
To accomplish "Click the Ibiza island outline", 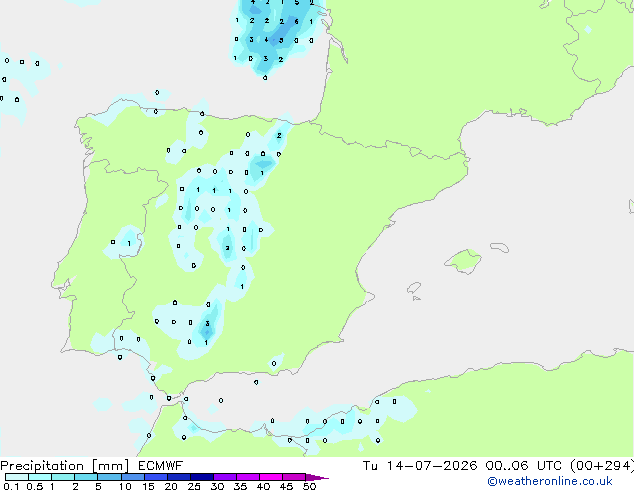I will point(414,288).
